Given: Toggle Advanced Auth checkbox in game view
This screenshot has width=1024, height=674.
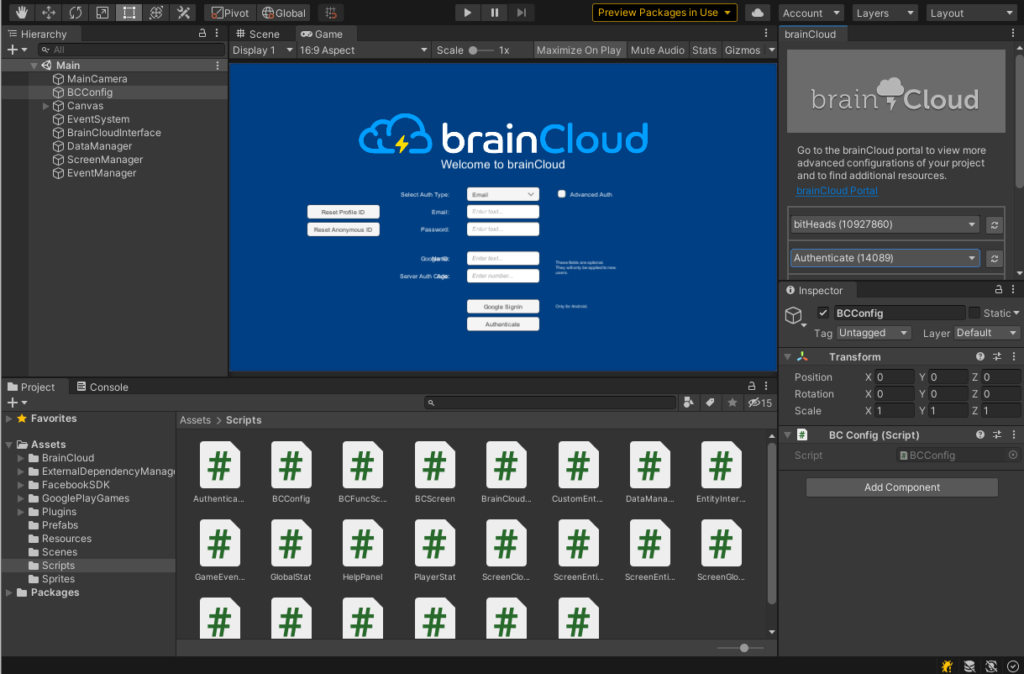Looking at the screenshot, I should tap(562, 194).
